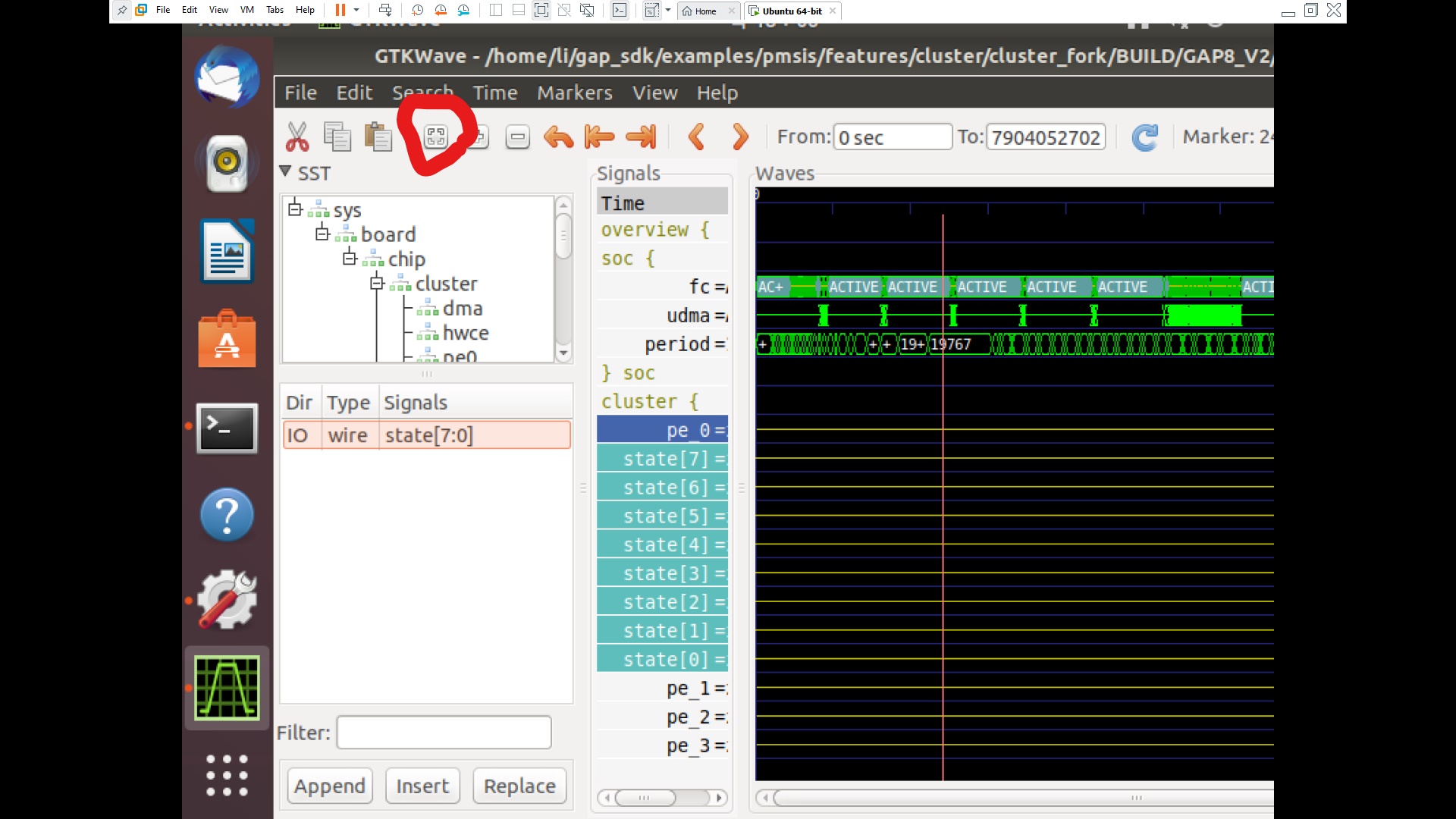Click the refresh/reload waveform icon

[x=1142, y=137]
